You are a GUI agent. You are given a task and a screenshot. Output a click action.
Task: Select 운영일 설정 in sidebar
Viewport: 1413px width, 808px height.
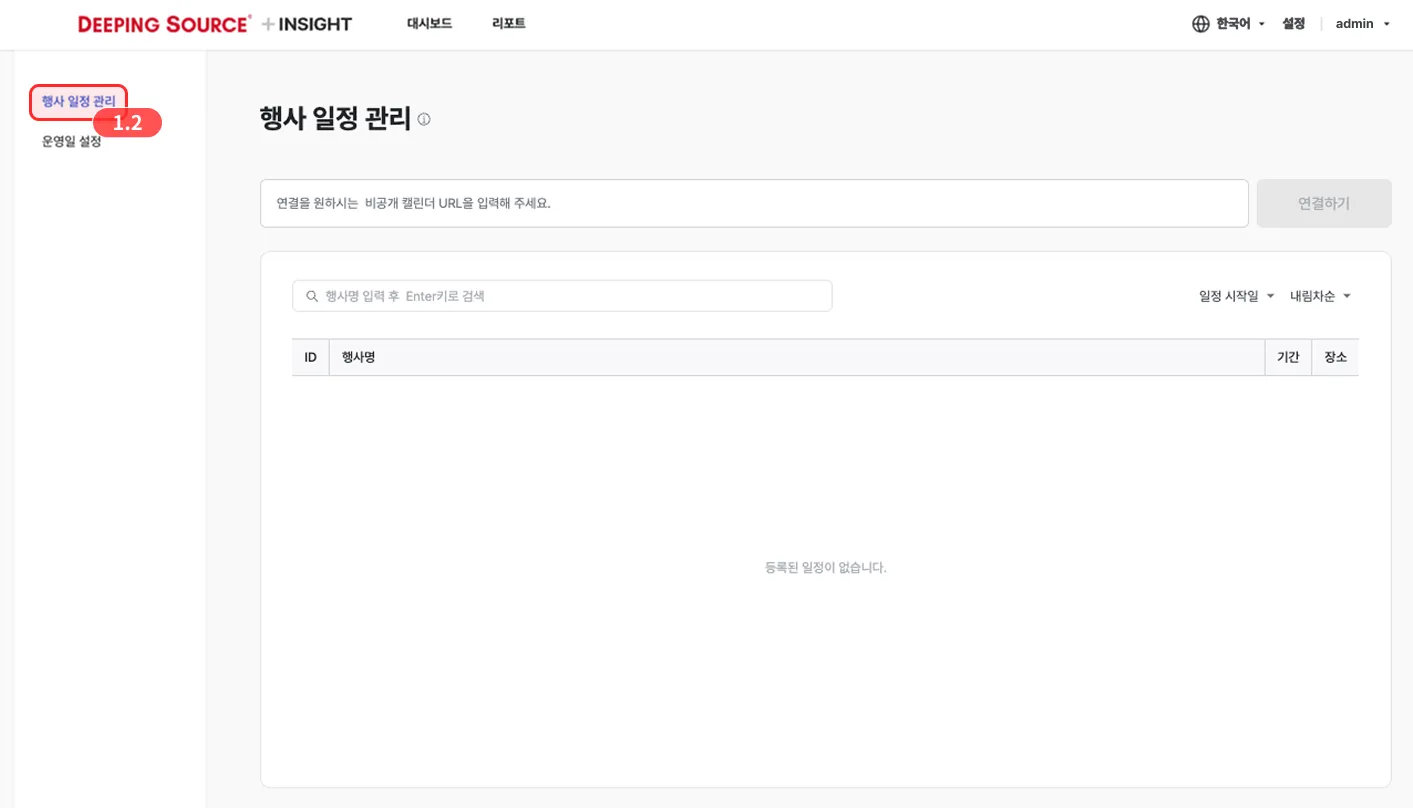[x=72, y=142]
